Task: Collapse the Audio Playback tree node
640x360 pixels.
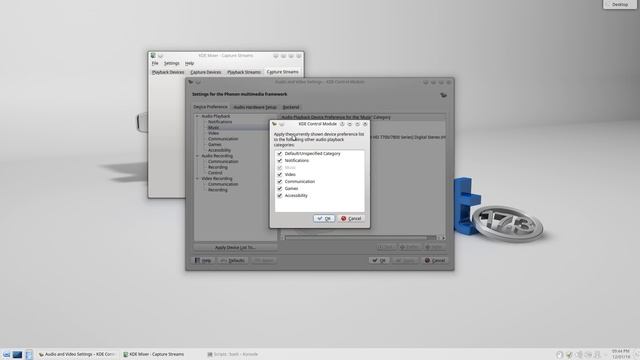Action: coord(198,116)
